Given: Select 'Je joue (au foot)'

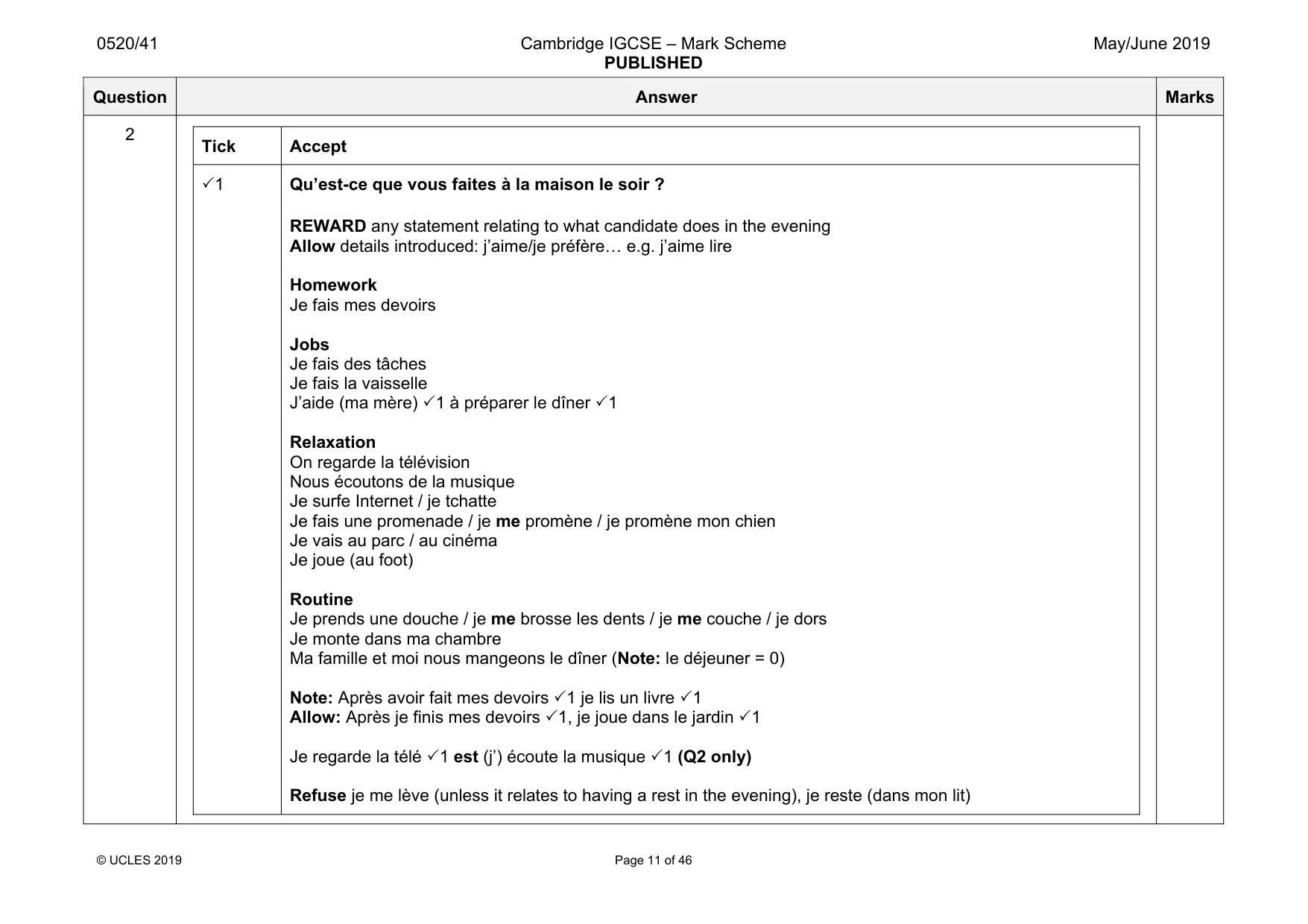Looking at the screenshot, I should pos(351,560).
